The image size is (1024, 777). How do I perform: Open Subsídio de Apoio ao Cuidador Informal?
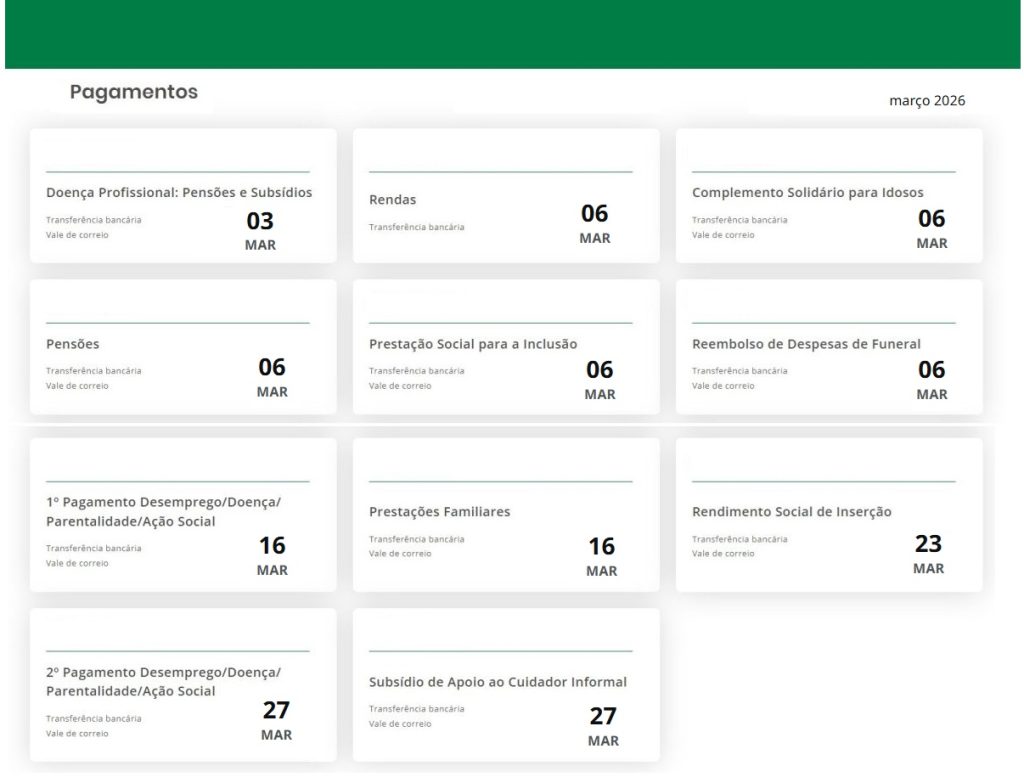tap(497, 682)
